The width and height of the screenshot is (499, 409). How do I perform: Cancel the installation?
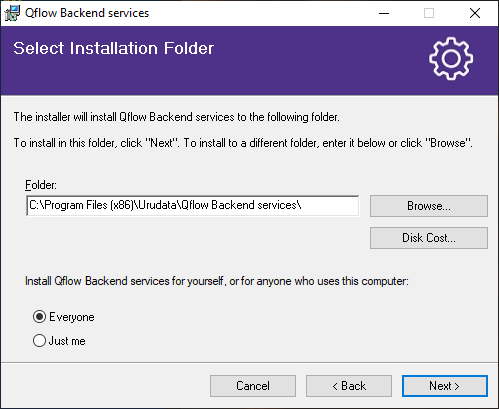tap(253, 386)
